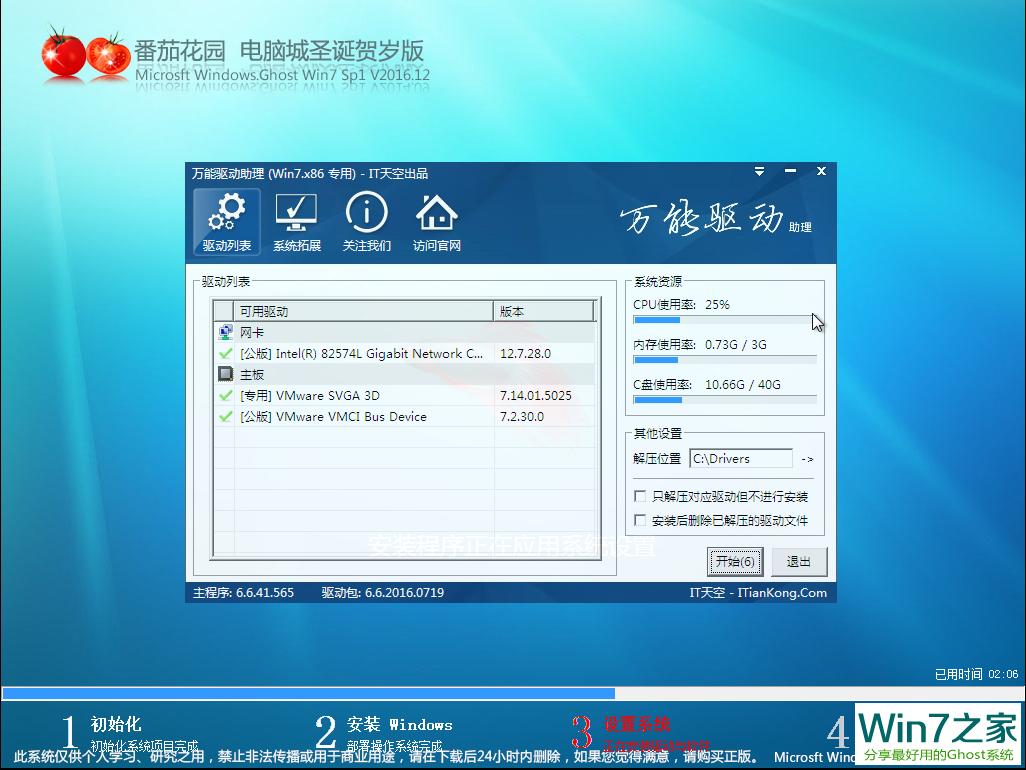Enable 安装后删除已解压的驱动文件 checkbox
The width and height of the screenshot is (1026, 770).
640,520
